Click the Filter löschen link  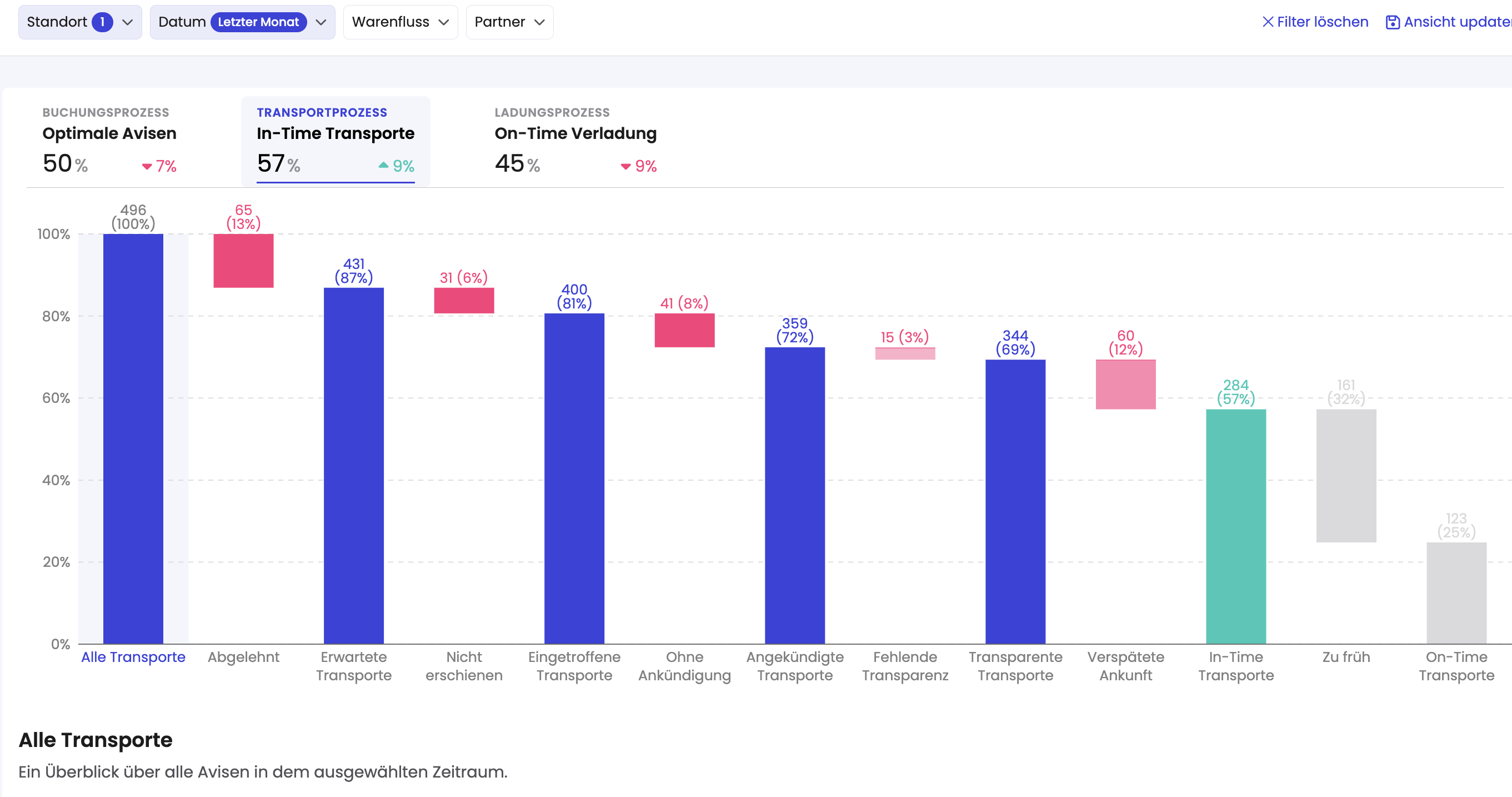pyautogui.click(x=1322, y=22)
